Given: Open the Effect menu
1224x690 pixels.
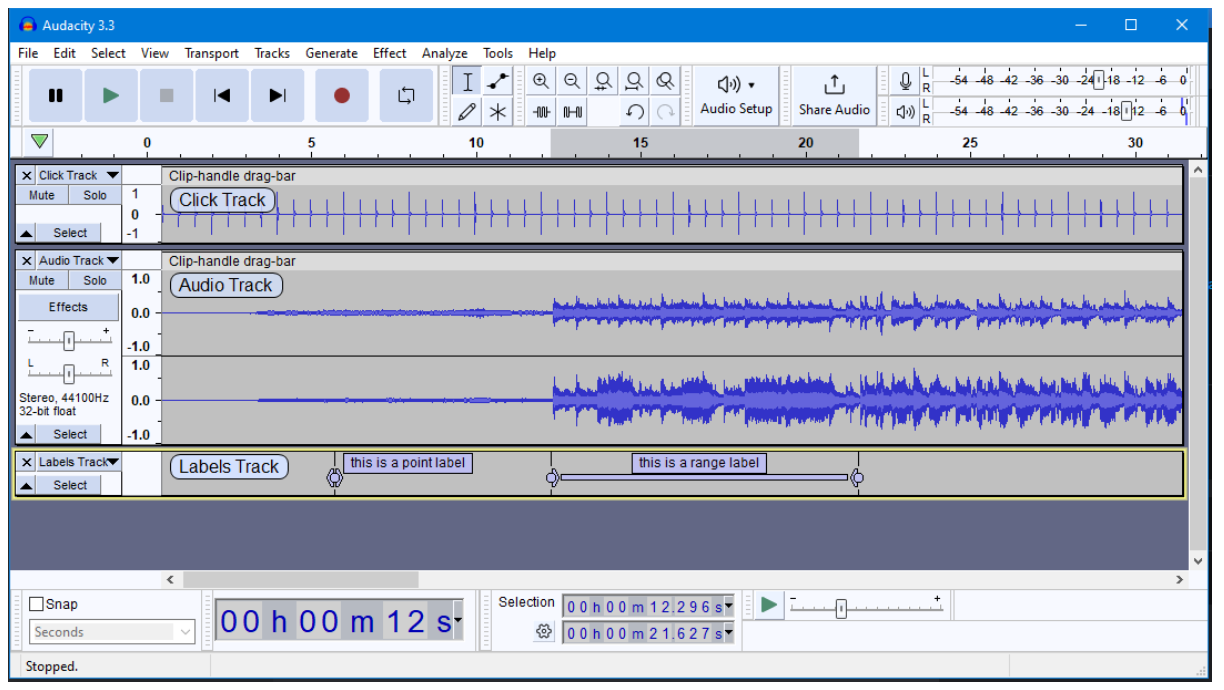Looking at the screenshot, I should click(x=390, y=53).
